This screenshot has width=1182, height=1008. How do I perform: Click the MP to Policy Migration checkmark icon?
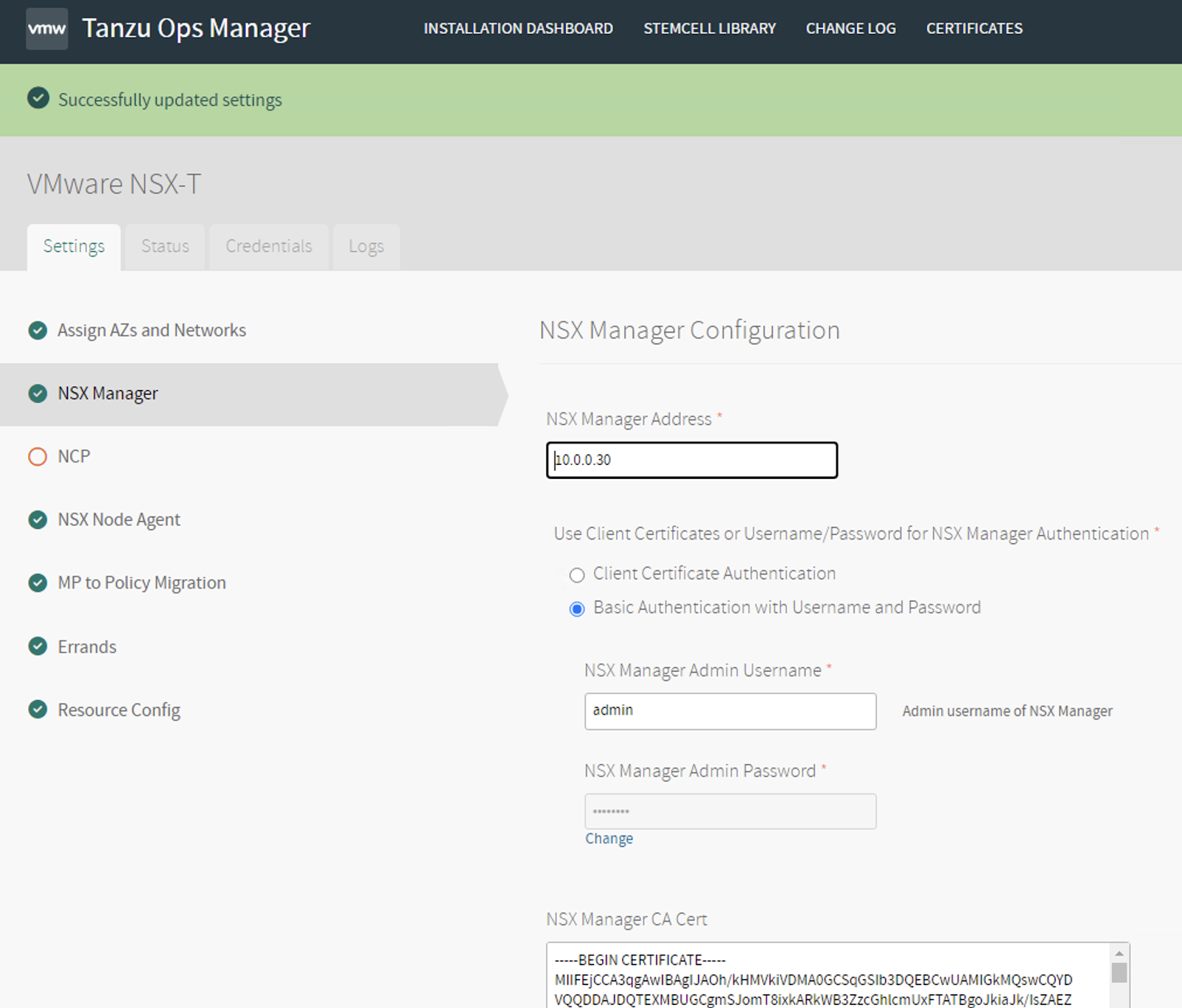click(x=38, y=583)
